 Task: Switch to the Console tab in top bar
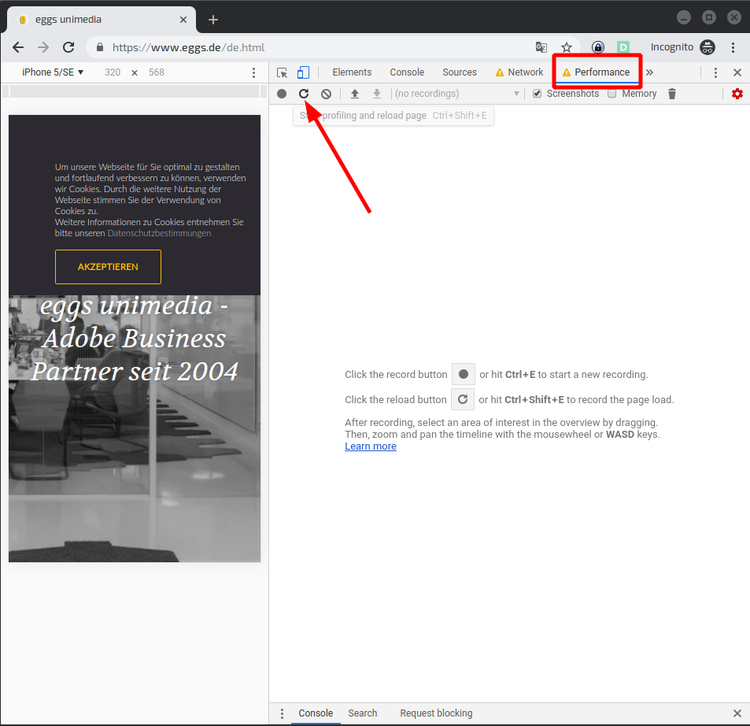(407, 72)
